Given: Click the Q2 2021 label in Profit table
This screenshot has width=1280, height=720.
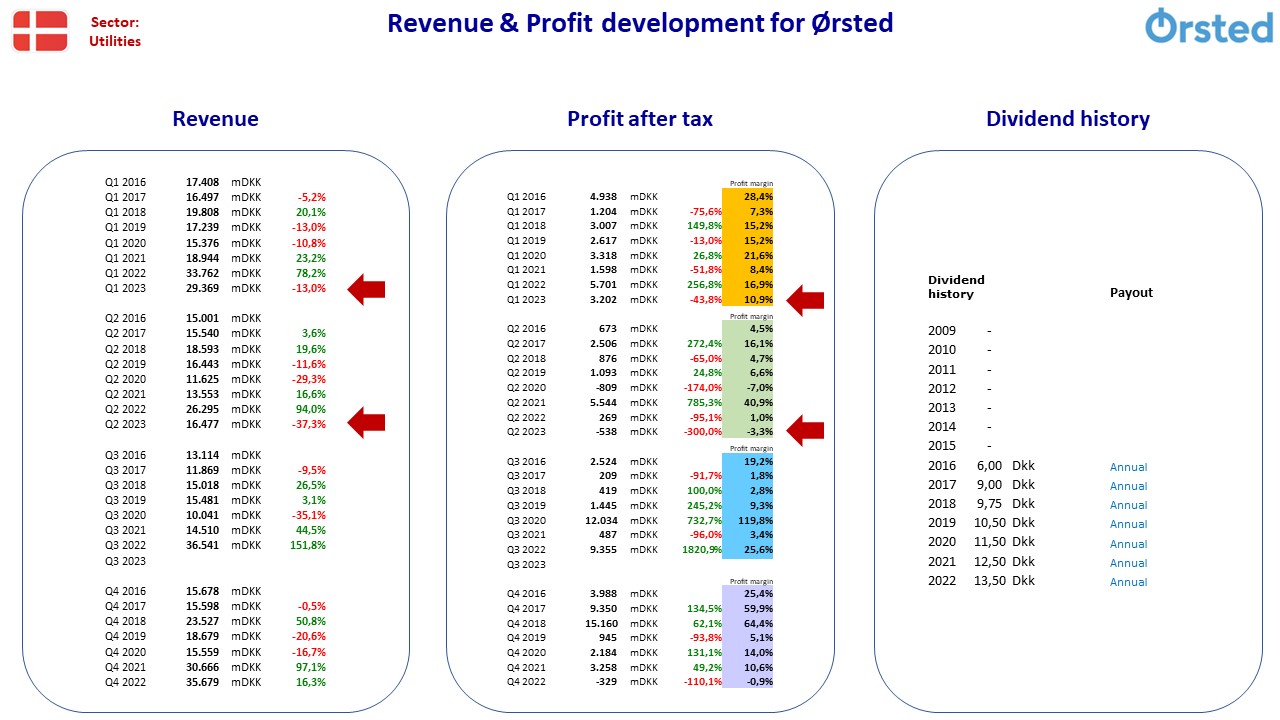Looking at the screenshot, I should point(527,403).
